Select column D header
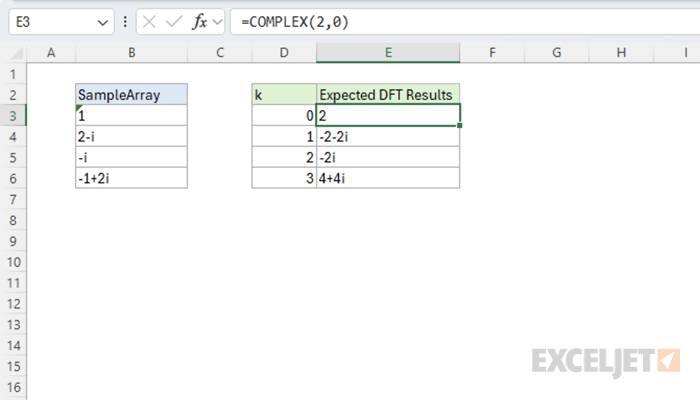The width and height of the screenshot is (700, 400). pyautogui.click(x=284, y=53)
